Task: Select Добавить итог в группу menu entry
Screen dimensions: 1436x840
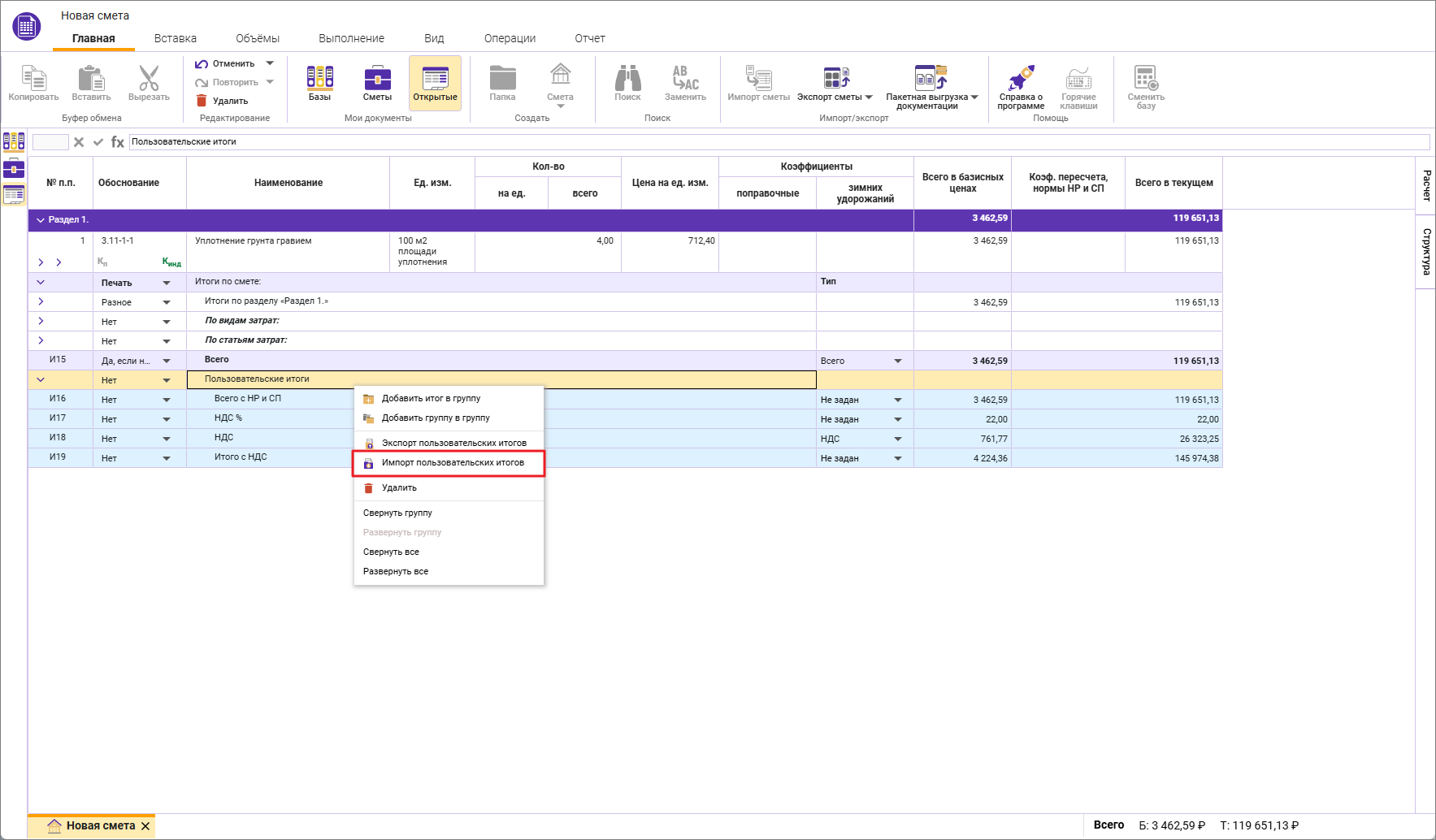Action: coord(431,399)
